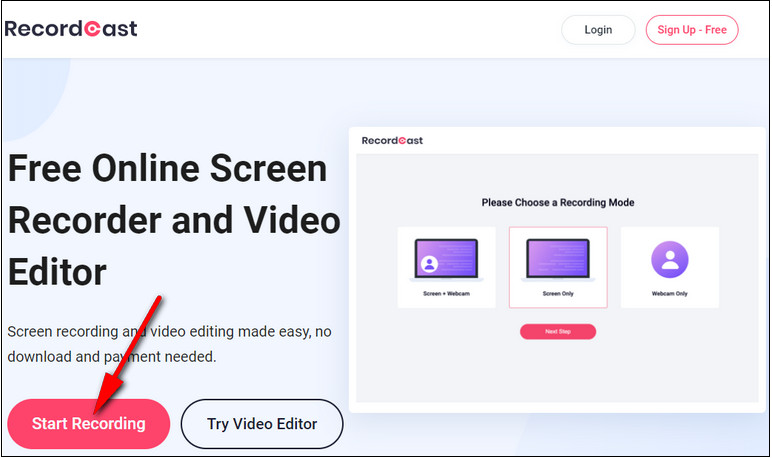Click the small RecordCast logo inside the preview panel

pyautogui.click(x=392, y=141)
